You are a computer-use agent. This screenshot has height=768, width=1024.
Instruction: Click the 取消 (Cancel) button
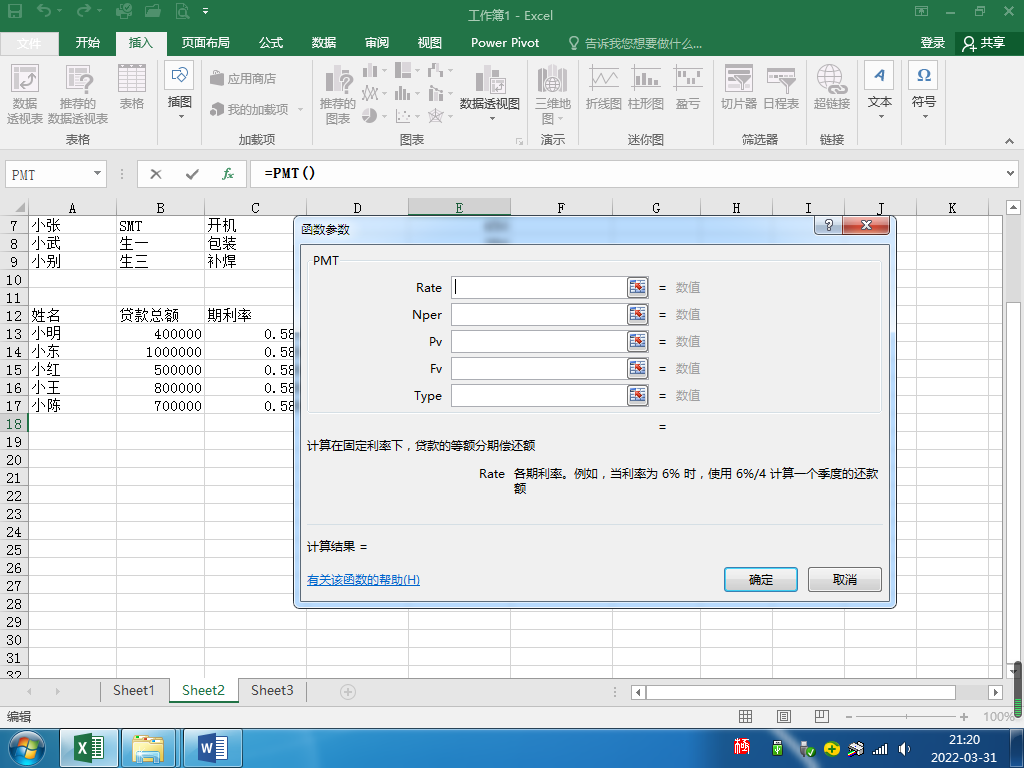[x=844, y=579]
